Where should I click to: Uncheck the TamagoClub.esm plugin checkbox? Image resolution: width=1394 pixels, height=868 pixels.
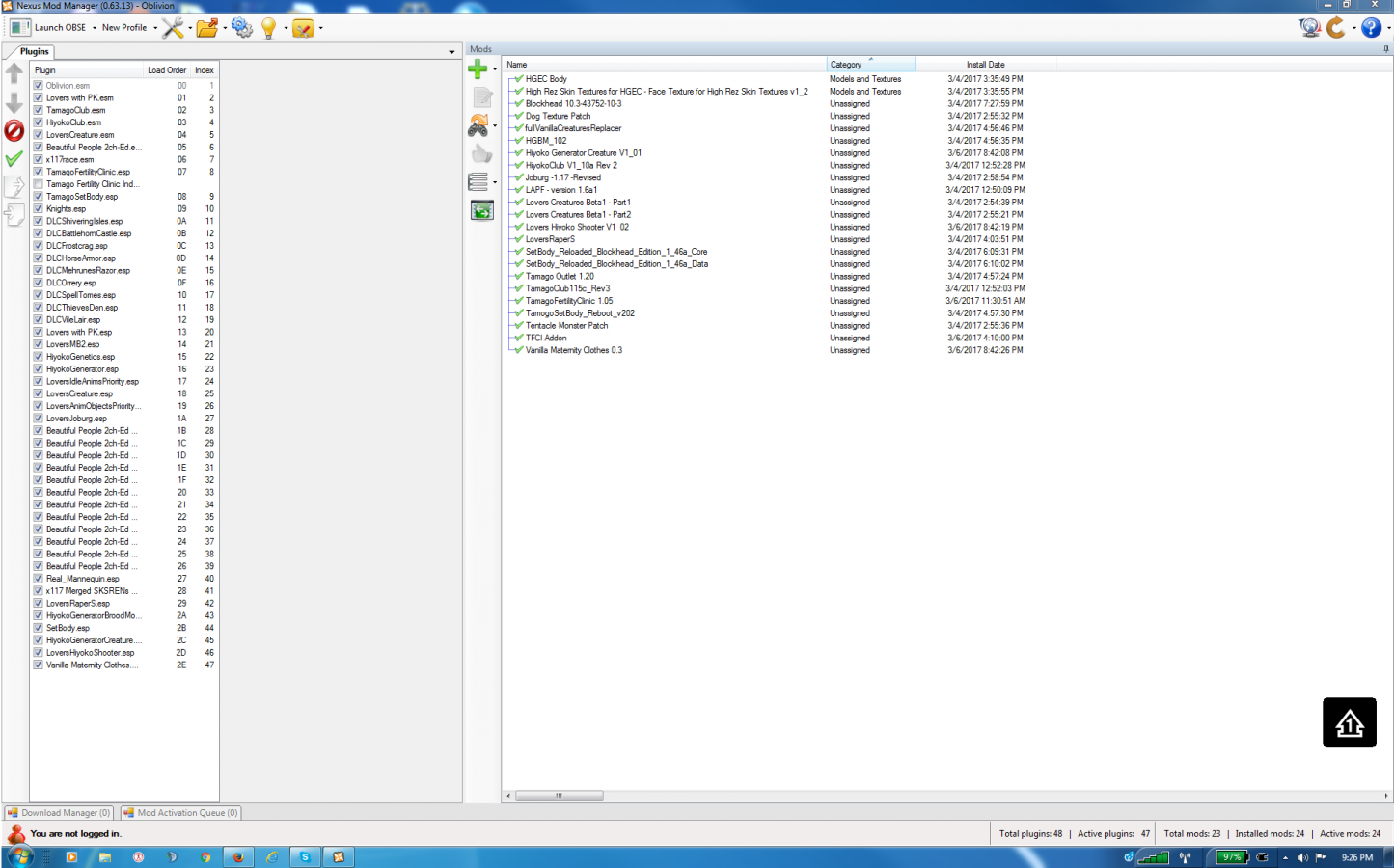[x=38, y=110]
